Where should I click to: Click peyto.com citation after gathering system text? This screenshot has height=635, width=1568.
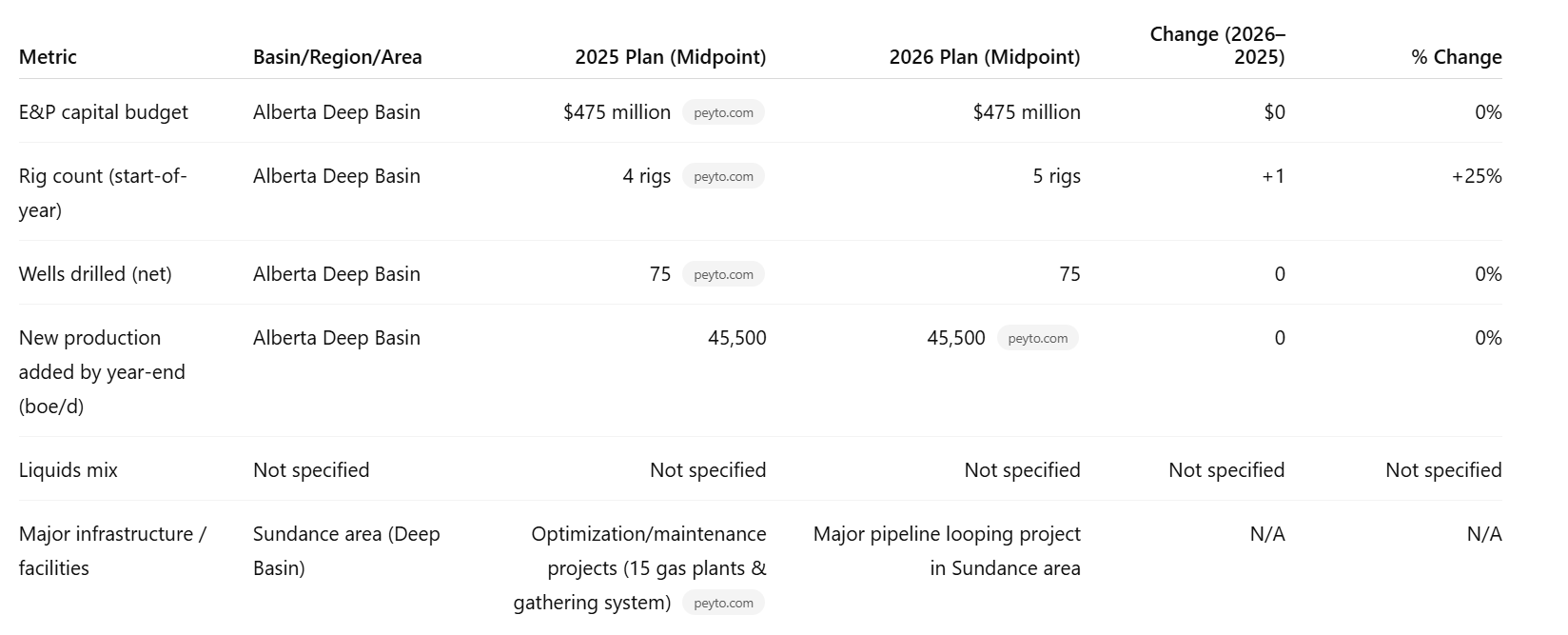pyautogui.click(x=723, y=603)
